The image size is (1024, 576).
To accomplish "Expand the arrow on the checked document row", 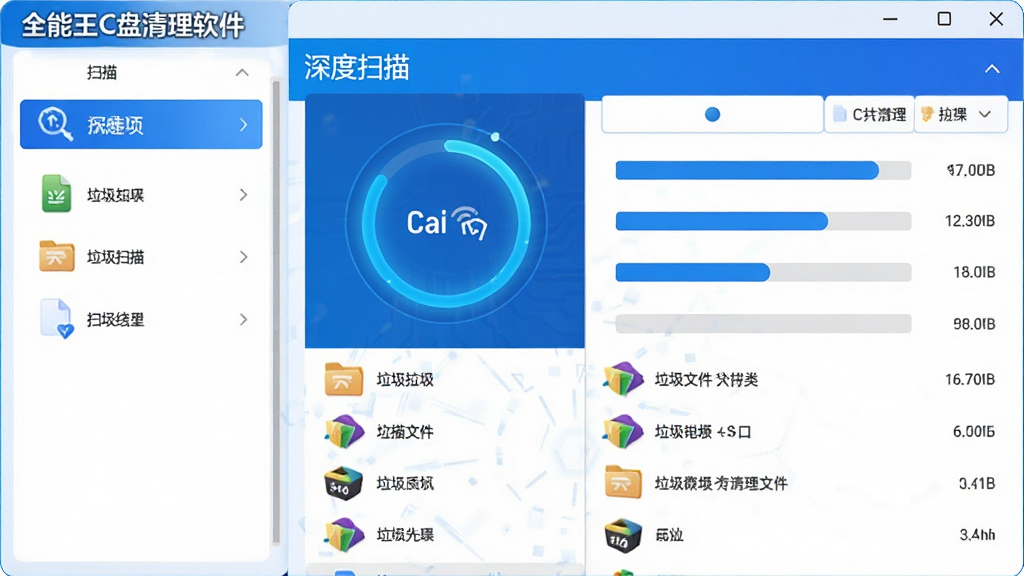I will pyautogui.click(x=244, y=319).
